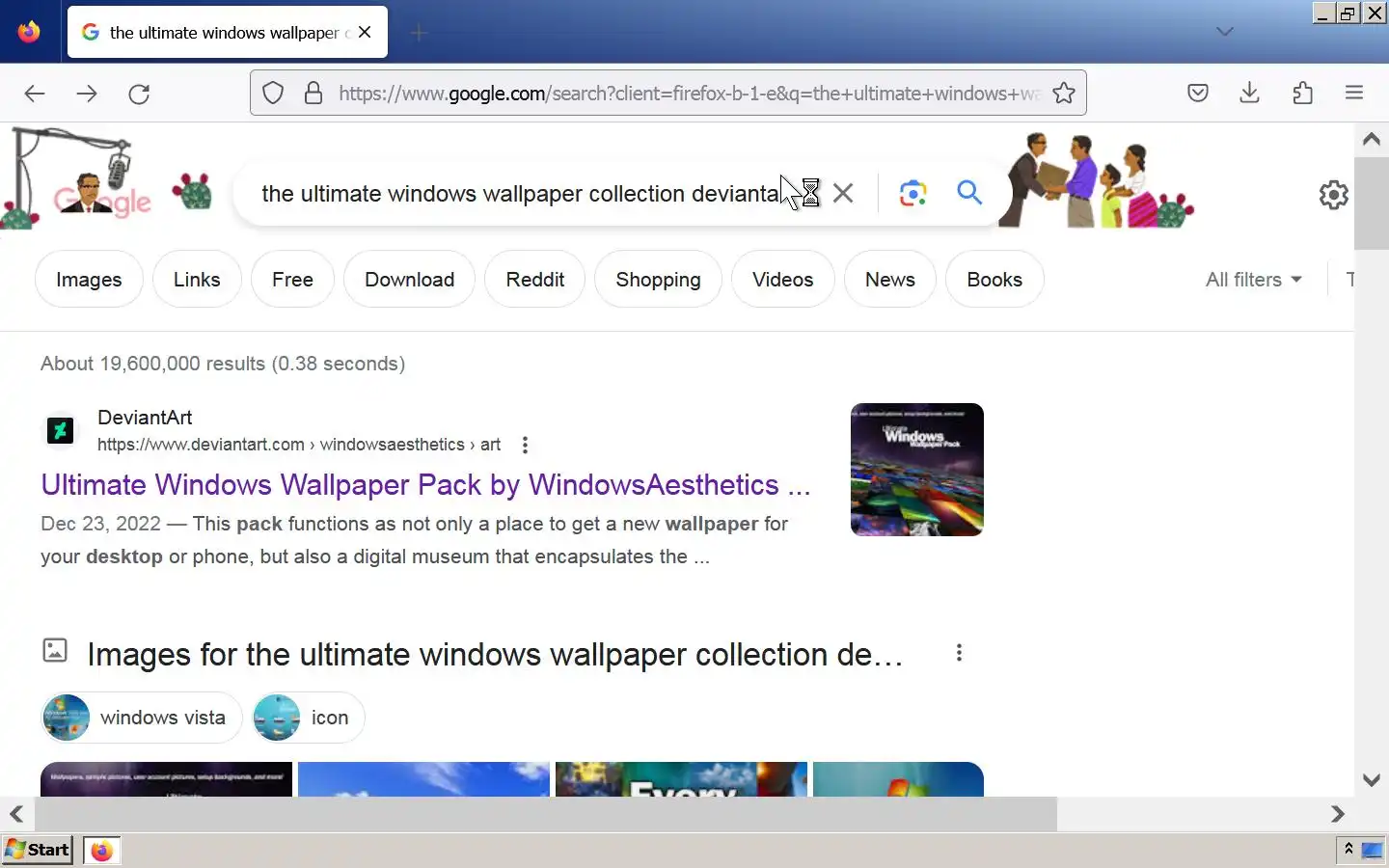Click the DeviantArt site name text
This screenshot has height=868, width=1389.
(x=145, y=418)
